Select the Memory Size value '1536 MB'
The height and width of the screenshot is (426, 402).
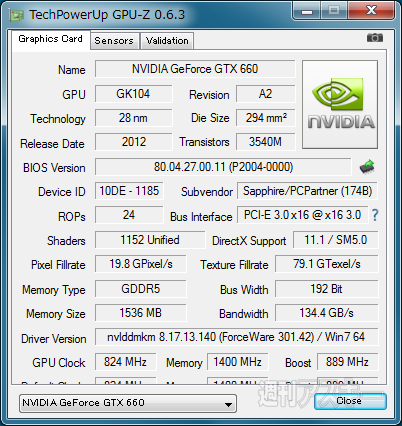tap(141, 313)
